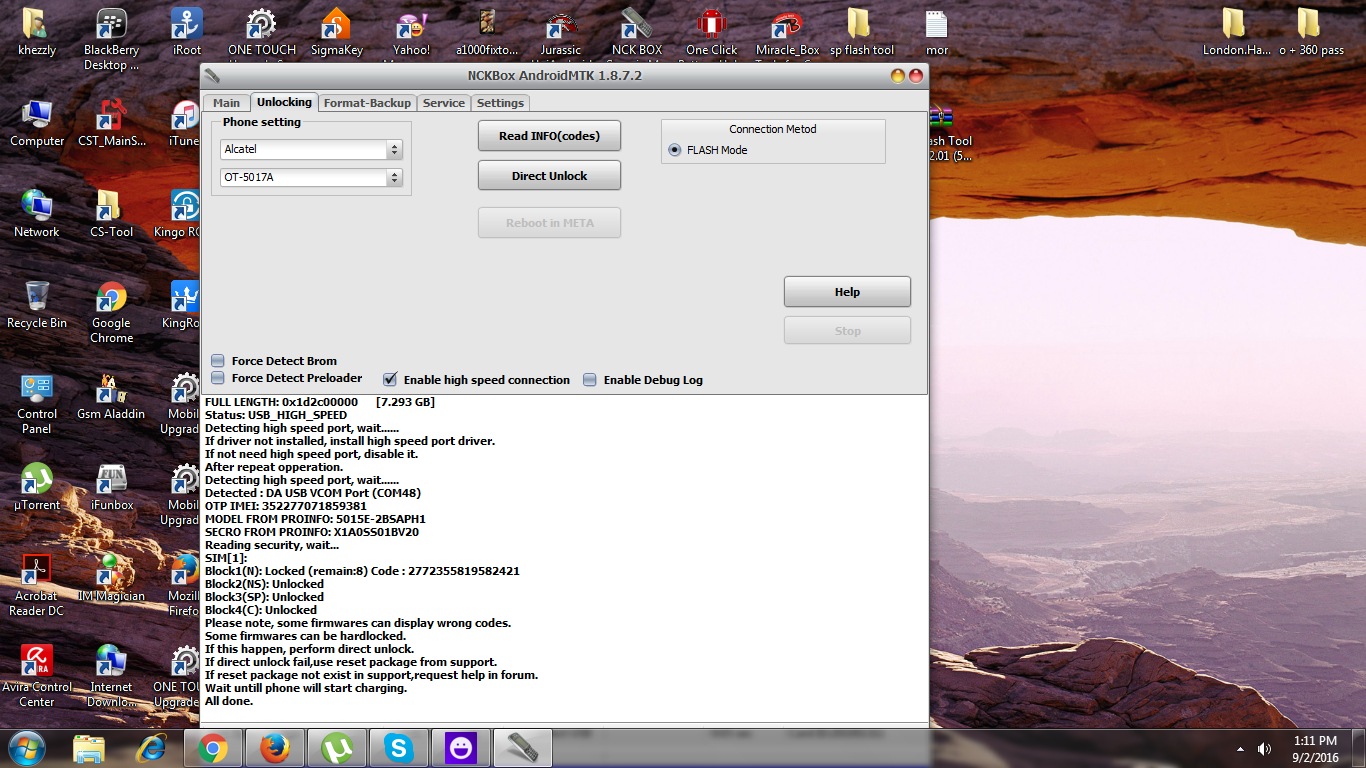Click the Read INFO(codes) button
Screen dimensions: 1366x768
549,136
